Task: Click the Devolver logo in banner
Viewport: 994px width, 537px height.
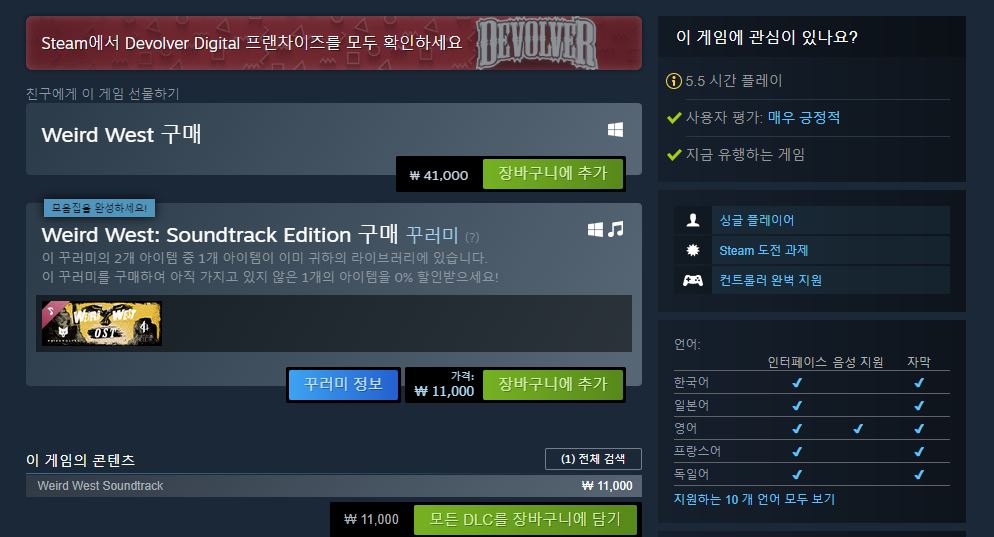Action: 536,43
